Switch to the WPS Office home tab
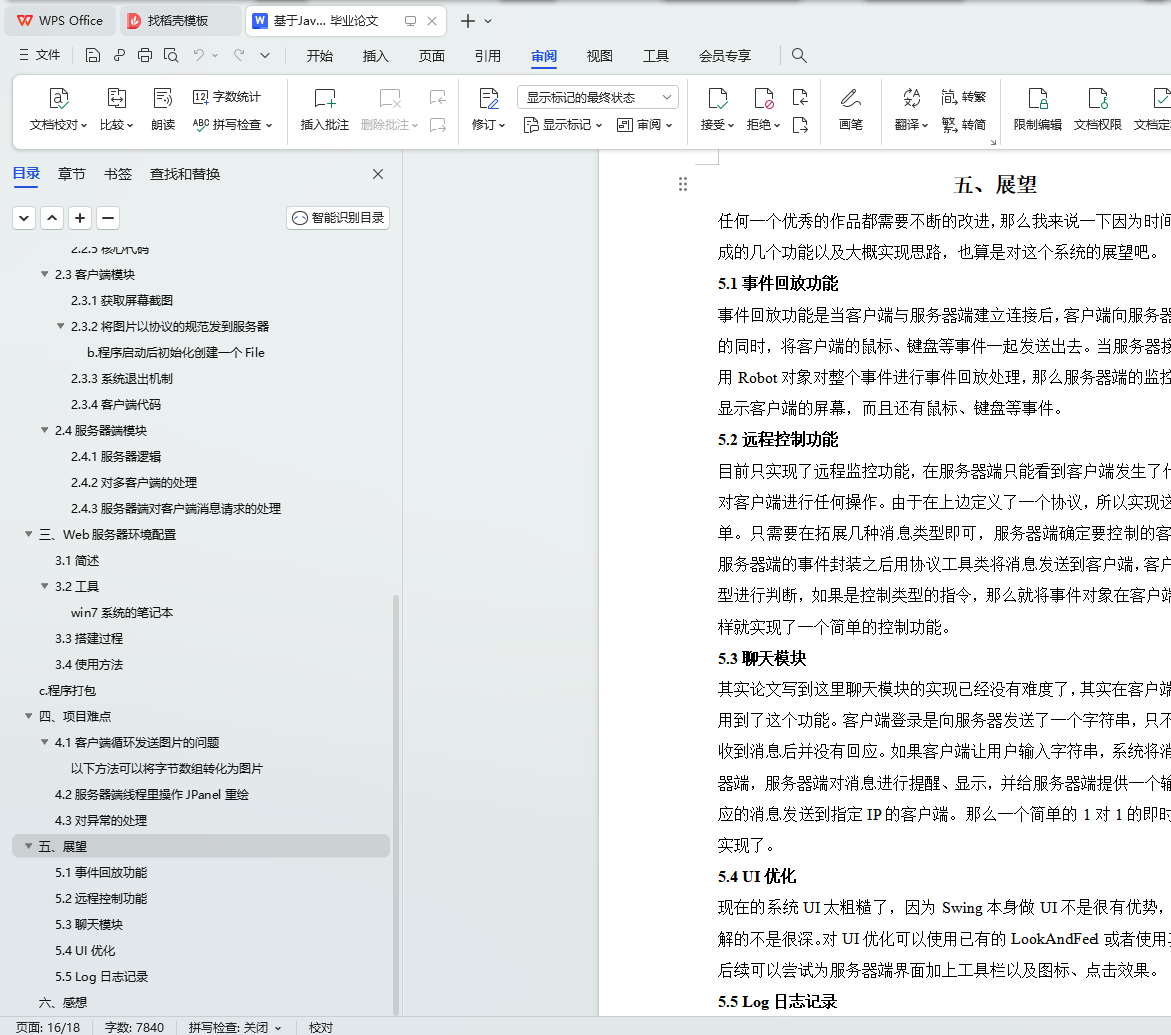 (x=60, y=21)
